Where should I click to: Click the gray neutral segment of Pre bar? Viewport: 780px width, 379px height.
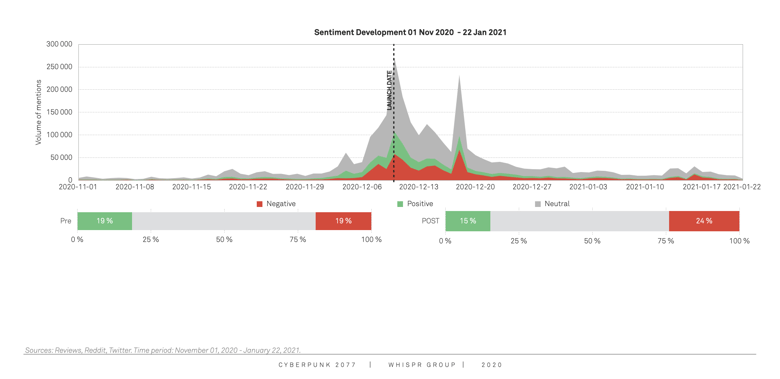coord(224,221)
